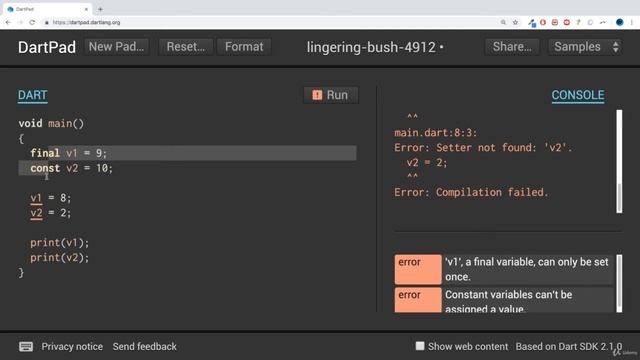Open the color picker eyedropper extension

click(531, 23)
